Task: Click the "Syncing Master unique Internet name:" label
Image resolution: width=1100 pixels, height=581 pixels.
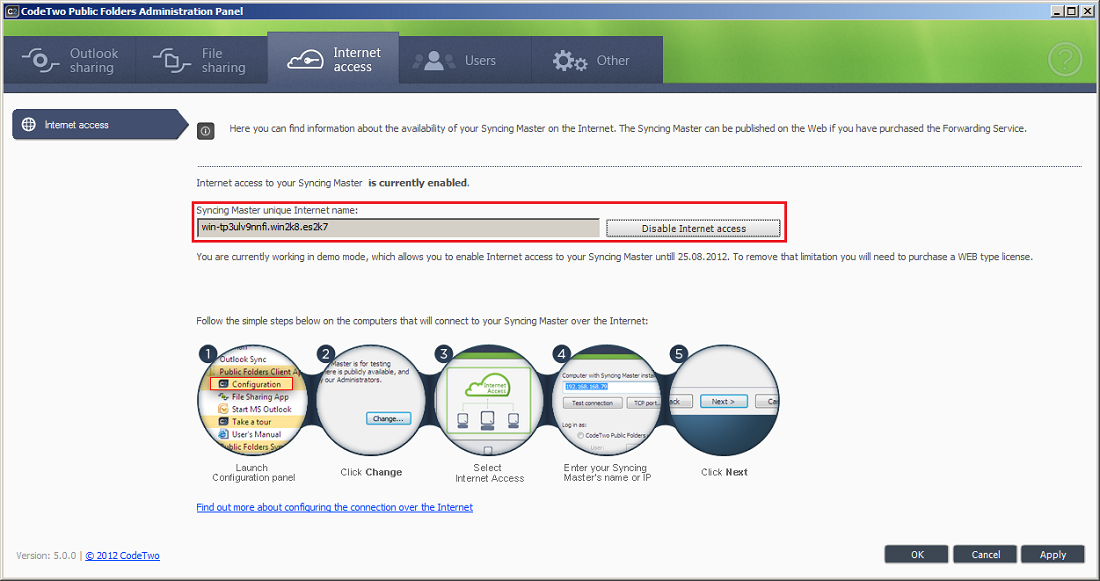Action: 277,210
